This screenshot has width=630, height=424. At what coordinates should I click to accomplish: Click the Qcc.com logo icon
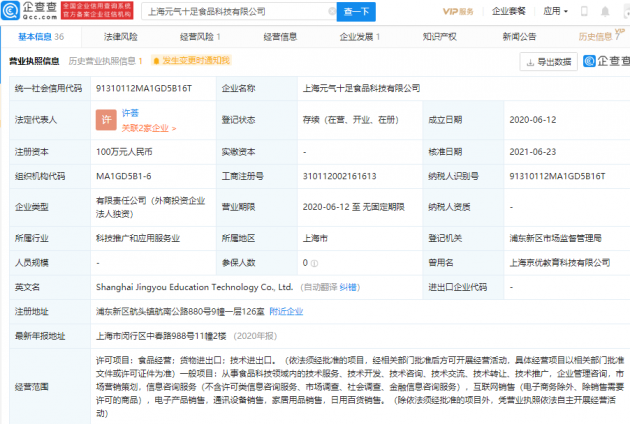click(10, 10)
